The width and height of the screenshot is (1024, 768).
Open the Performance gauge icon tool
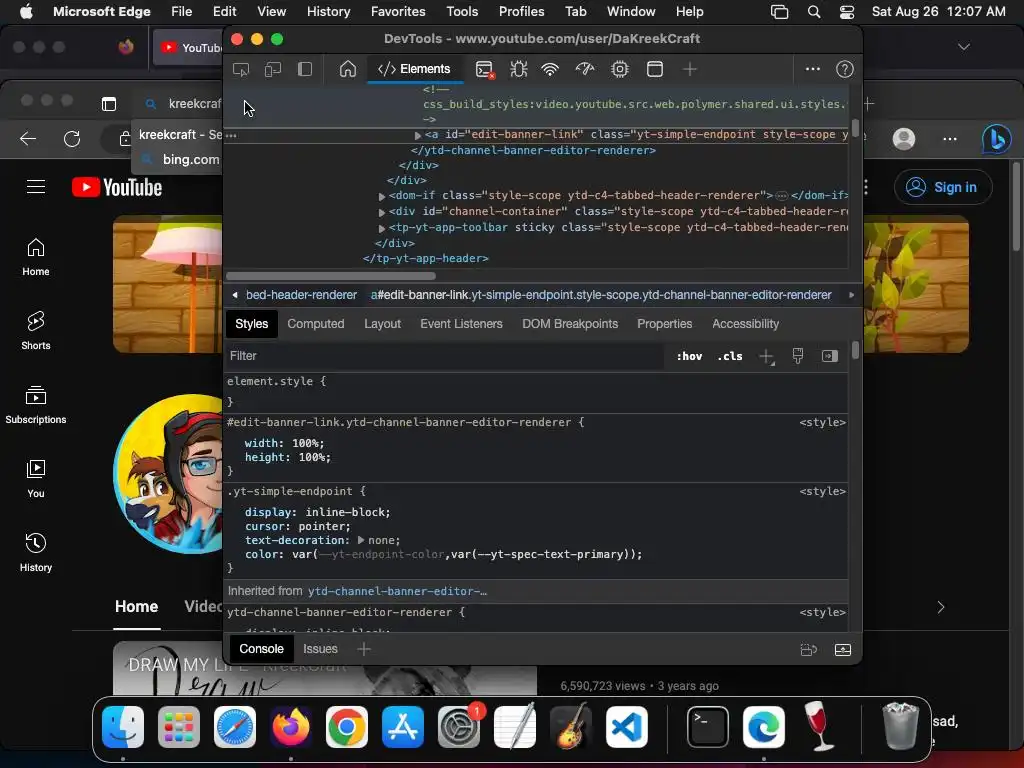pos(584,69)
